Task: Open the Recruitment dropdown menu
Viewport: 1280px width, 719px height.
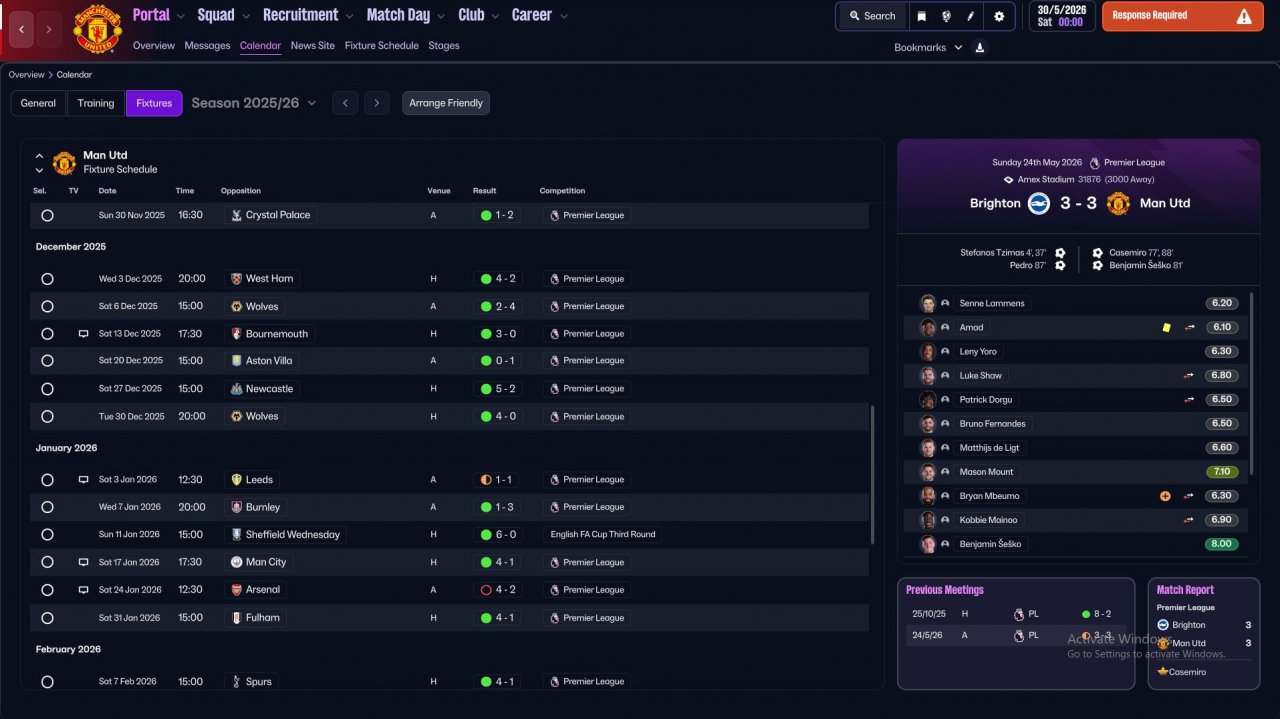Action: [x=308, y=15]
